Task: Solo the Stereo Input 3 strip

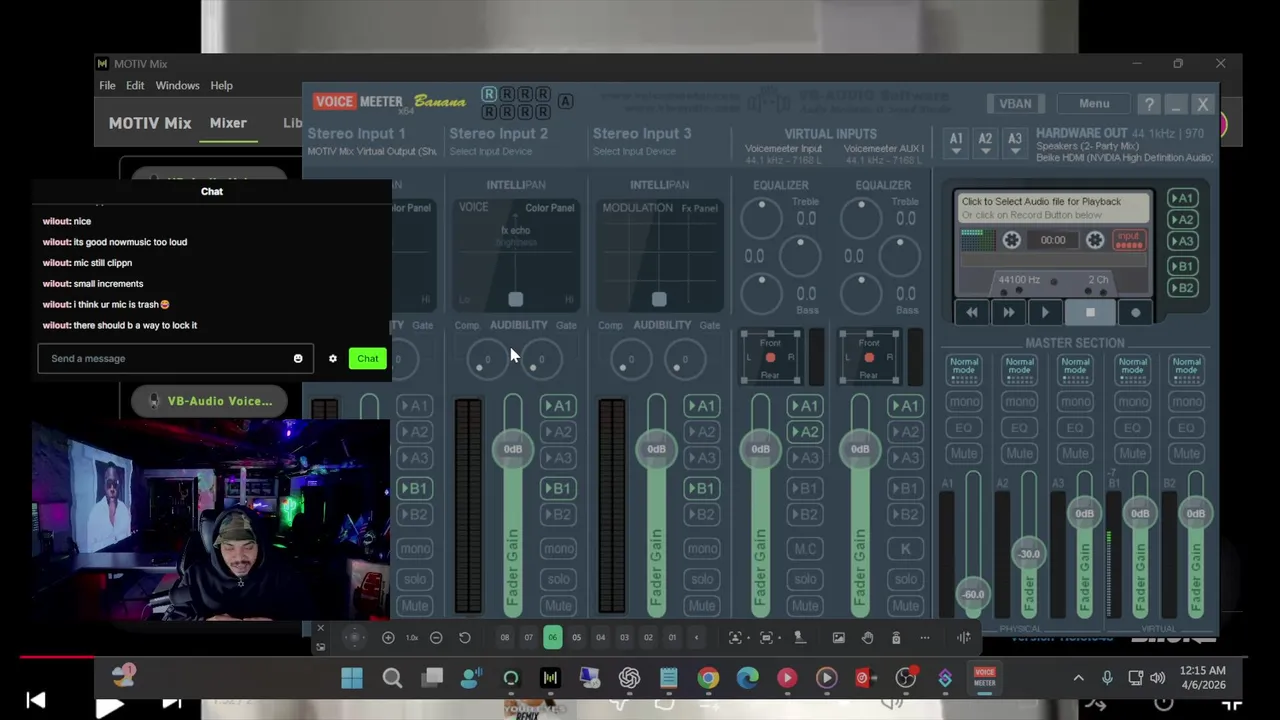Action: [702, 579]
